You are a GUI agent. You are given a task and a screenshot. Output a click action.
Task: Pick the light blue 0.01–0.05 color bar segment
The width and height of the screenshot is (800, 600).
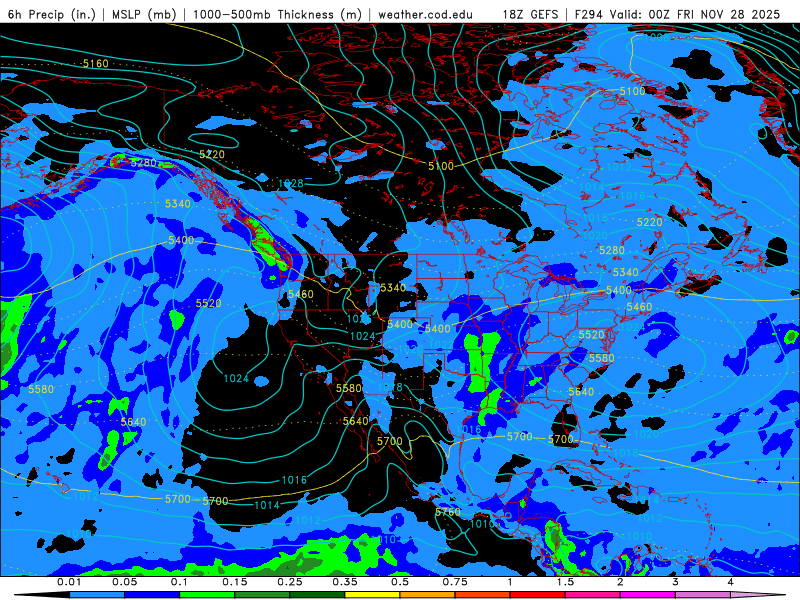[x=97, y=595]
